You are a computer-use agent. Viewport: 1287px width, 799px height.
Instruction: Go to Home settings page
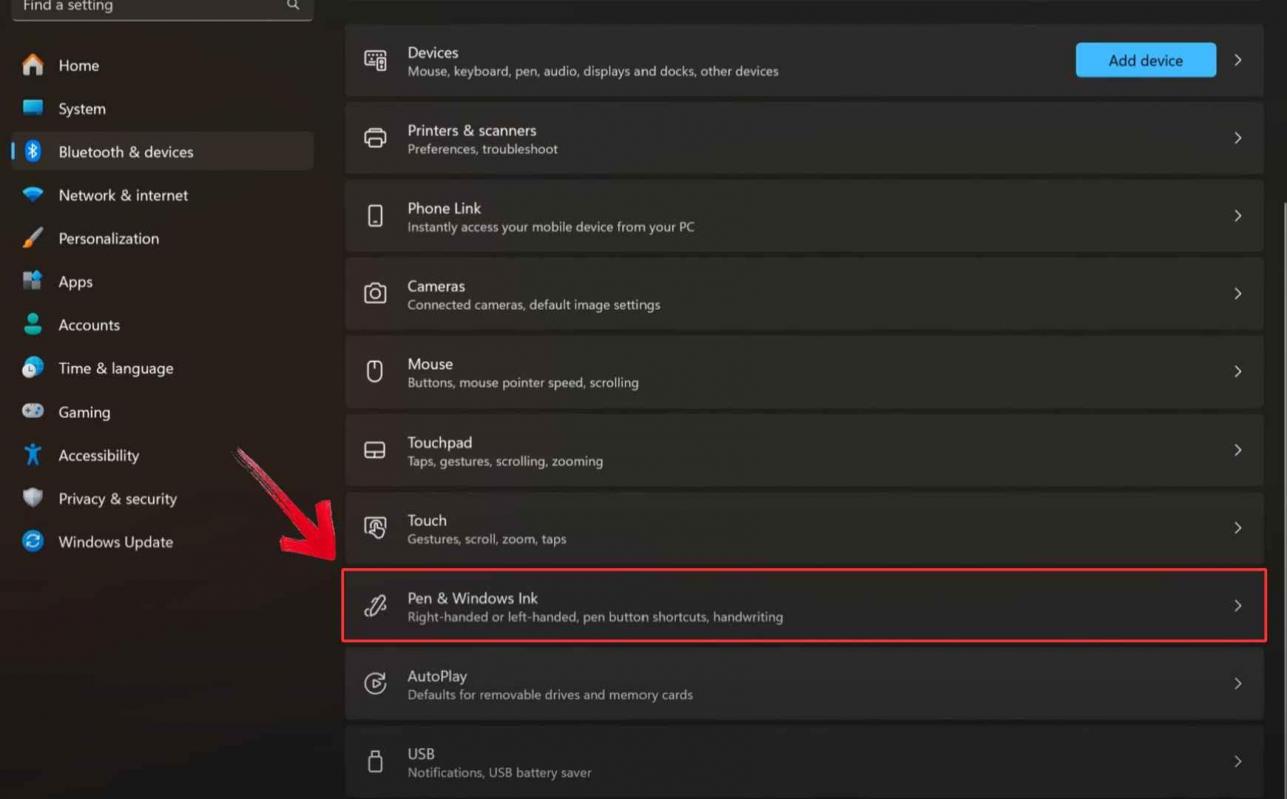coord(162,65)
